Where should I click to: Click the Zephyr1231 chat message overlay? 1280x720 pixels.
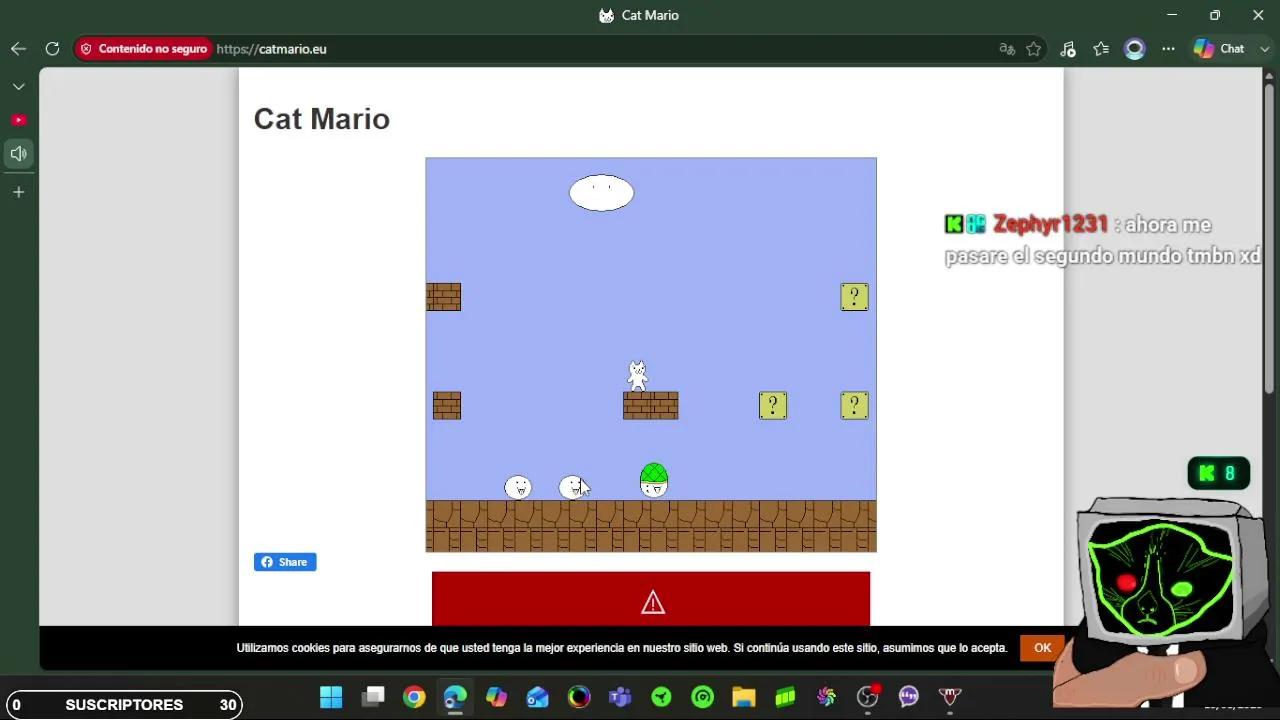1103,240
